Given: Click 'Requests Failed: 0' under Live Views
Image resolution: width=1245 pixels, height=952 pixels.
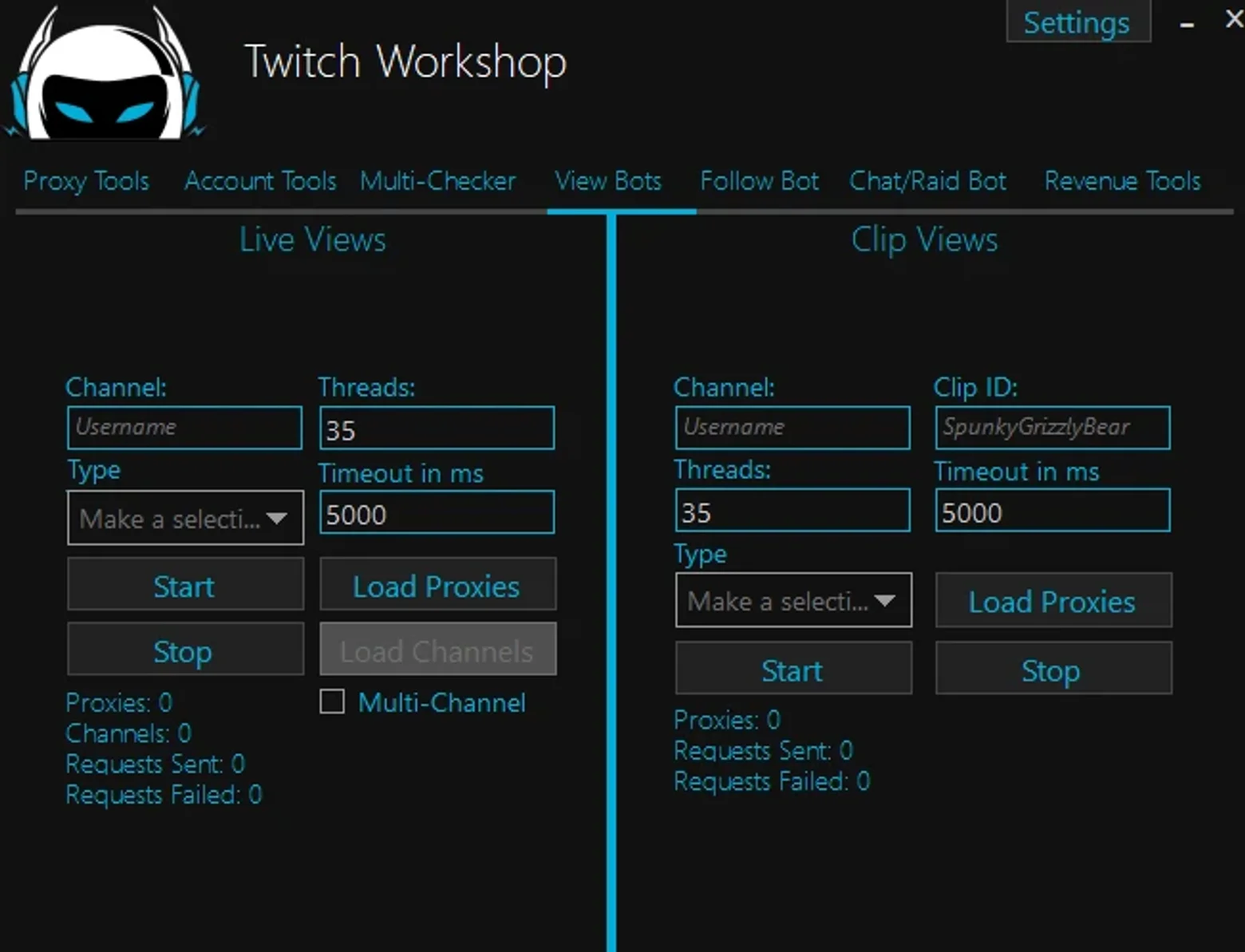Looking at the screenshot, I should coord(164,794).
